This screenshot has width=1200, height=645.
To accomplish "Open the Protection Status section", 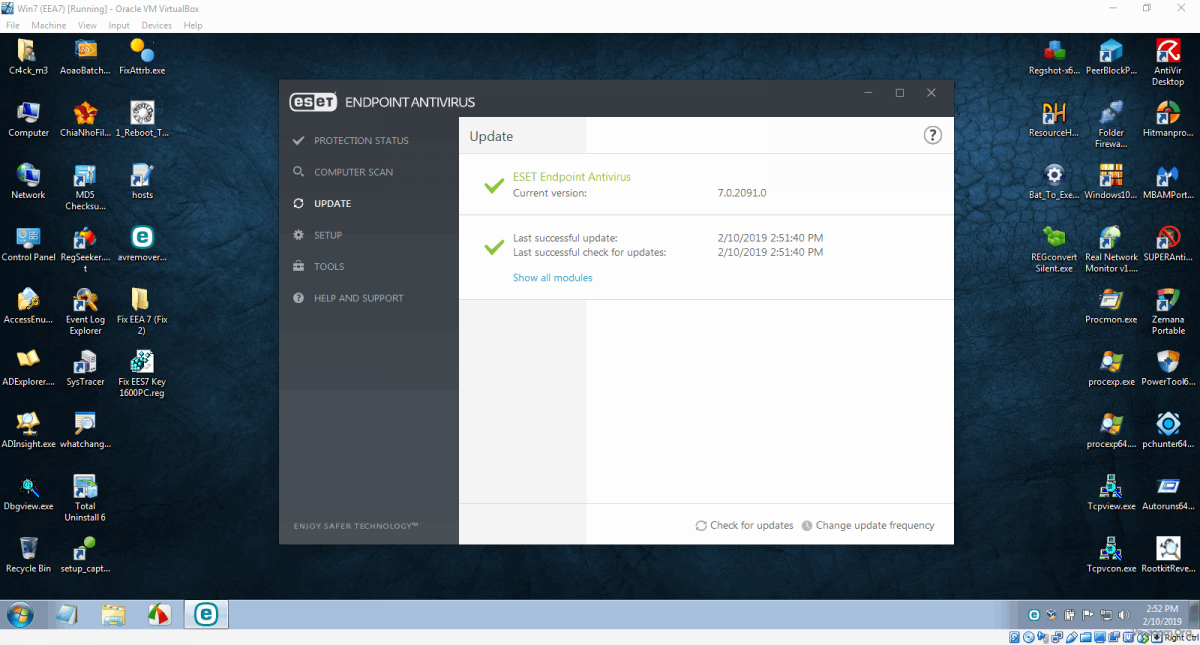I will point(360,141).
